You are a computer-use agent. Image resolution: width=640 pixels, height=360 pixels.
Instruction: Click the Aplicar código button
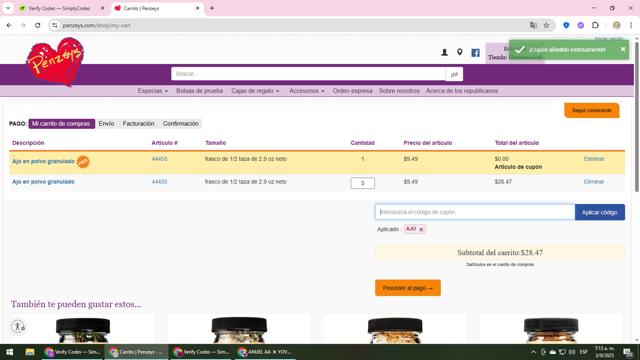click(600, 212)
